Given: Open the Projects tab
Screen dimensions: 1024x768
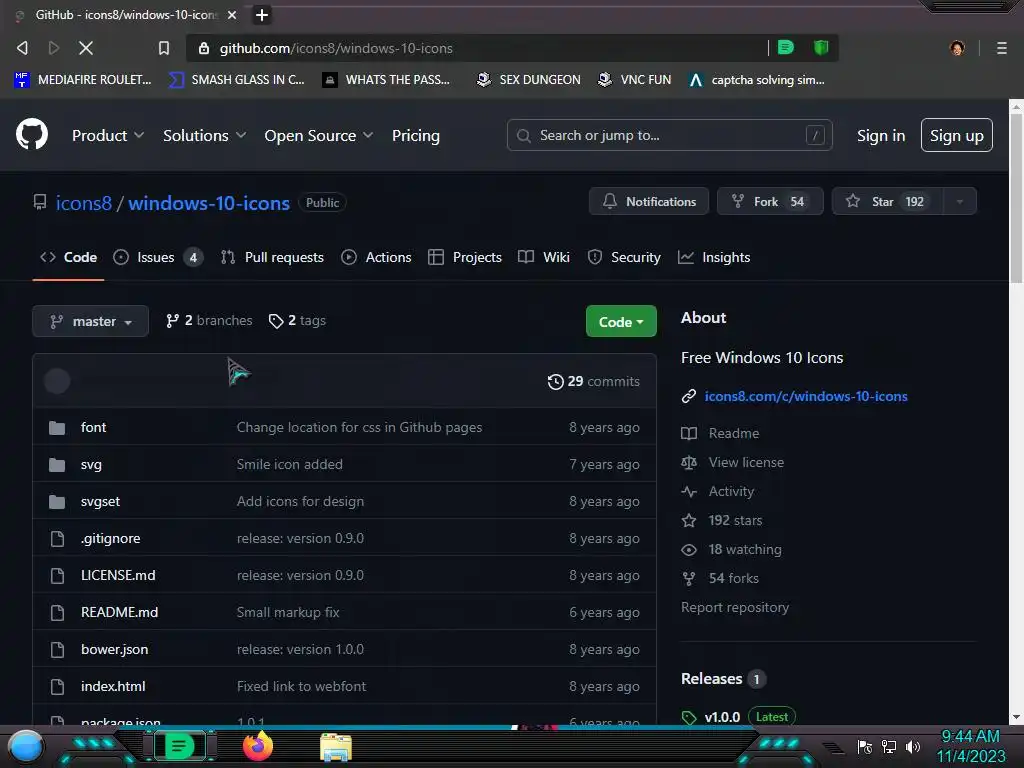Looking at the screenshot, I should tap(464, 257).
